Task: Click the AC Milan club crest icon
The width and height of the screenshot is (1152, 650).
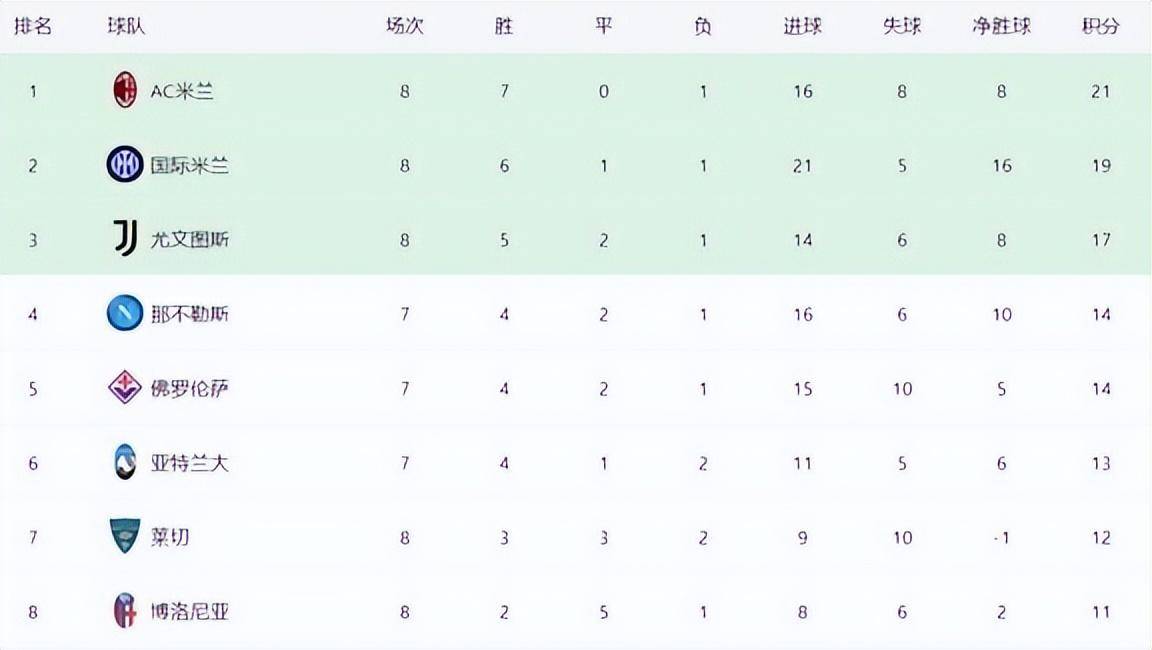Action: (x=124, y=91)
